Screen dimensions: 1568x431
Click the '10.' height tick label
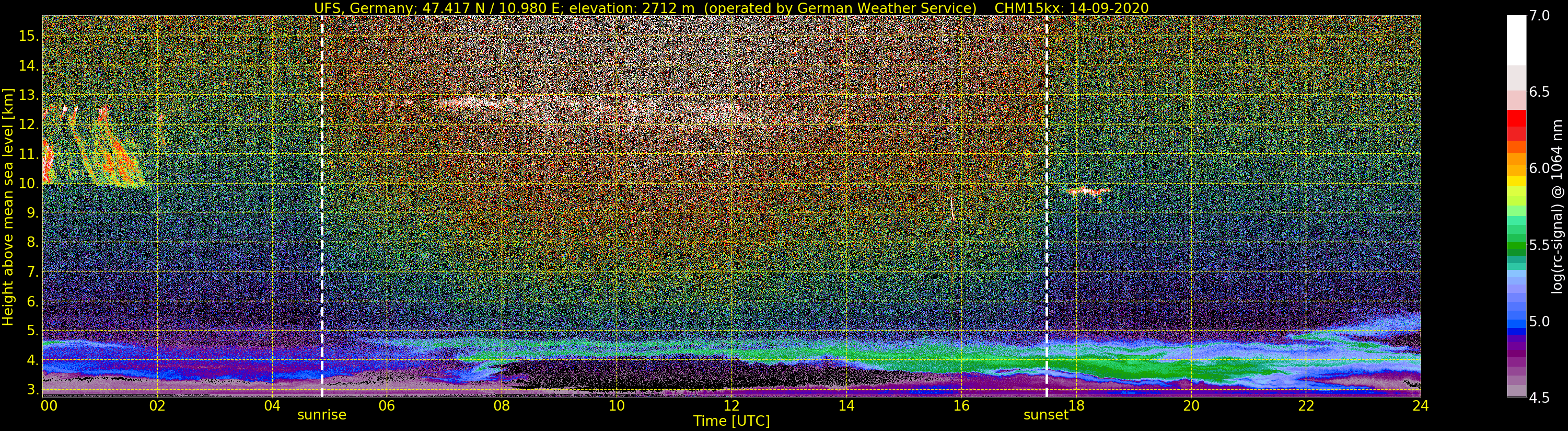29,184
